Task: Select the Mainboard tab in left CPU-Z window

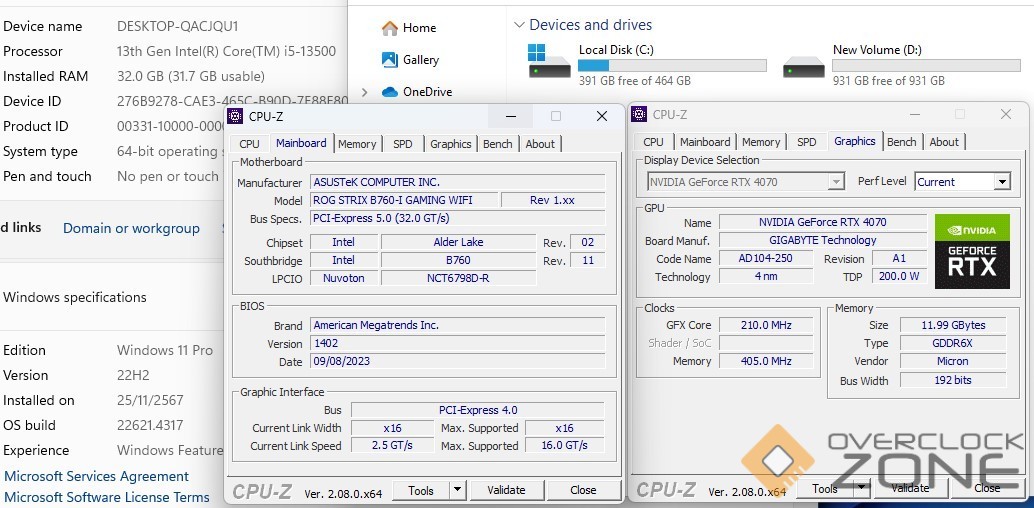Action: [x=301, y=143]
